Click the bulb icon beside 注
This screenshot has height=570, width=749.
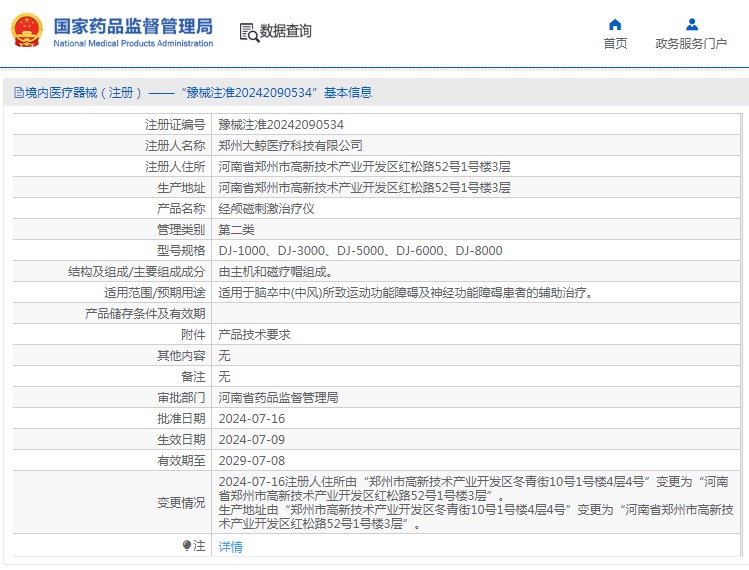(x=186, y=546)
